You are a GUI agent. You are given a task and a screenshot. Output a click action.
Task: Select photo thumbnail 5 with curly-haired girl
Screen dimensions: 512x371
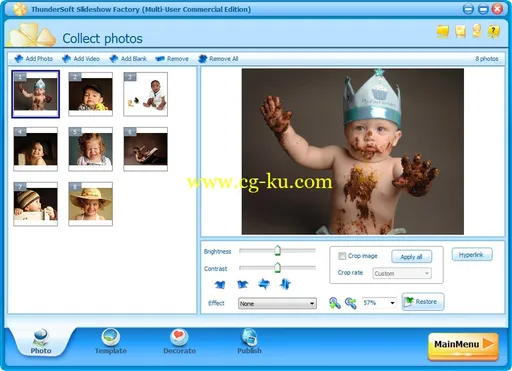click(x=90, y=149)
